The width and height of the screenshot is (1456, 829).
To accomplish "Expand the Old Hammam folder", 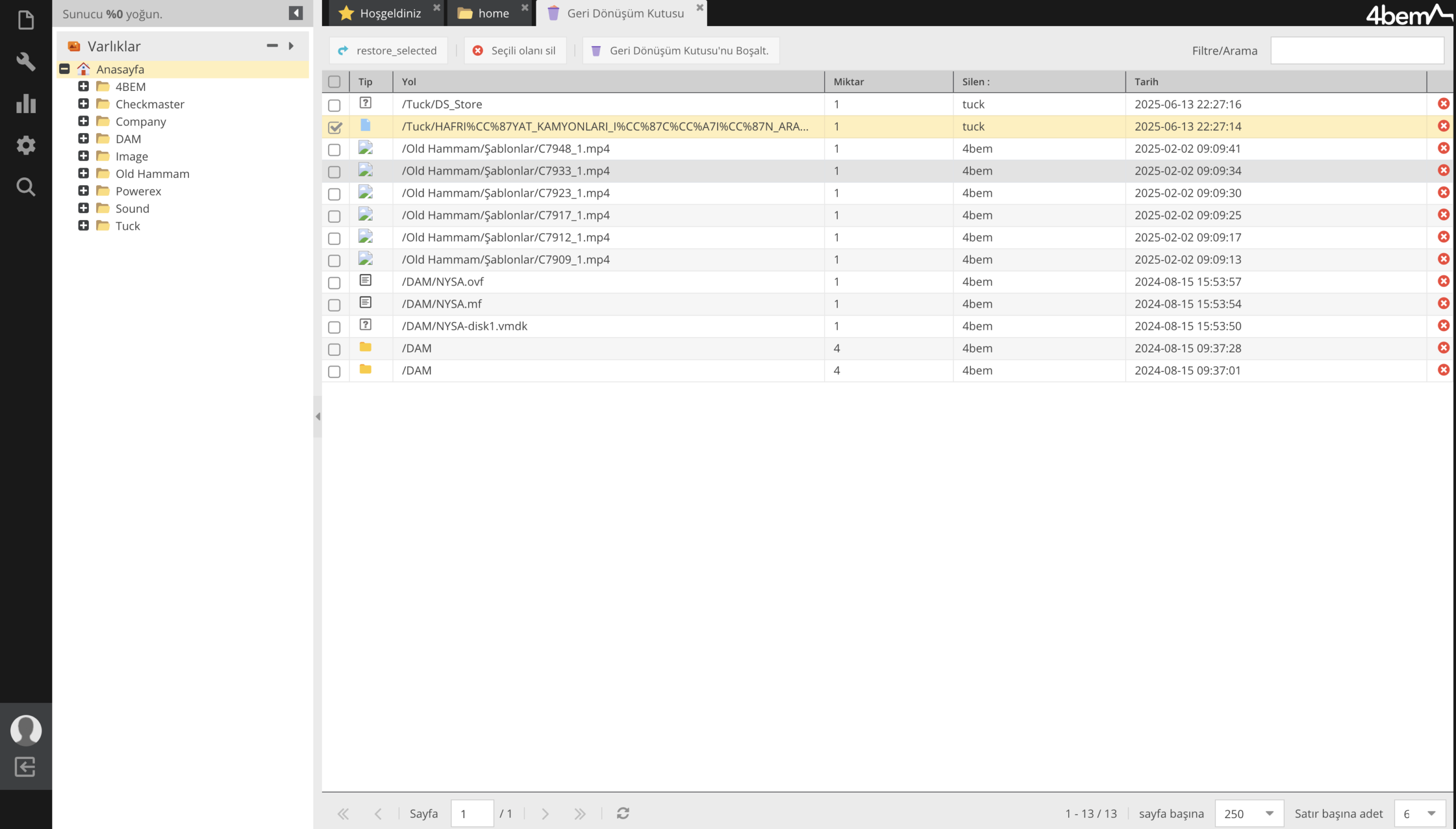I will click(84, 173).
